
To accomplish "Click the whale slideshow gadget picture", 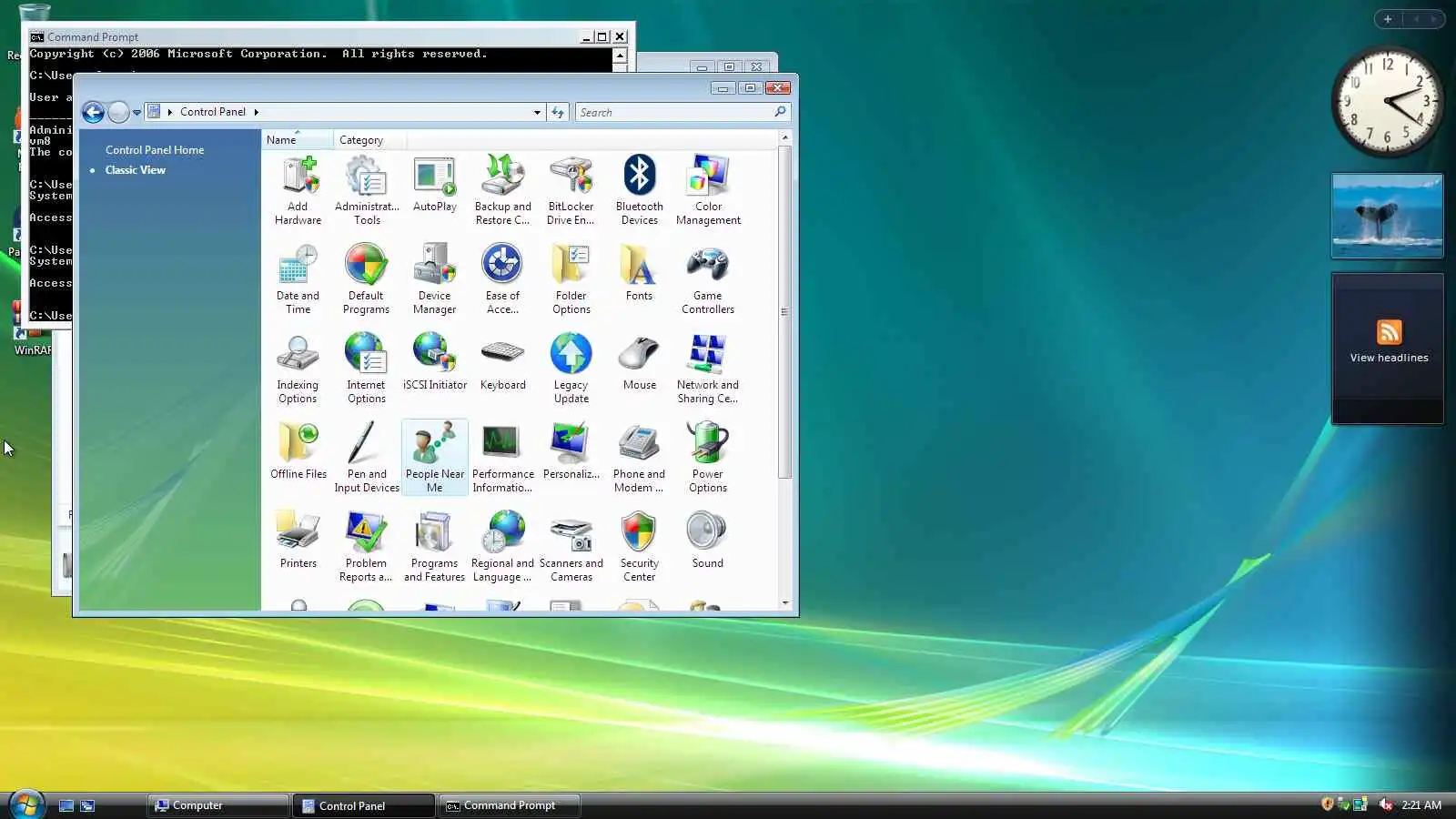I will click(1388, 217).
